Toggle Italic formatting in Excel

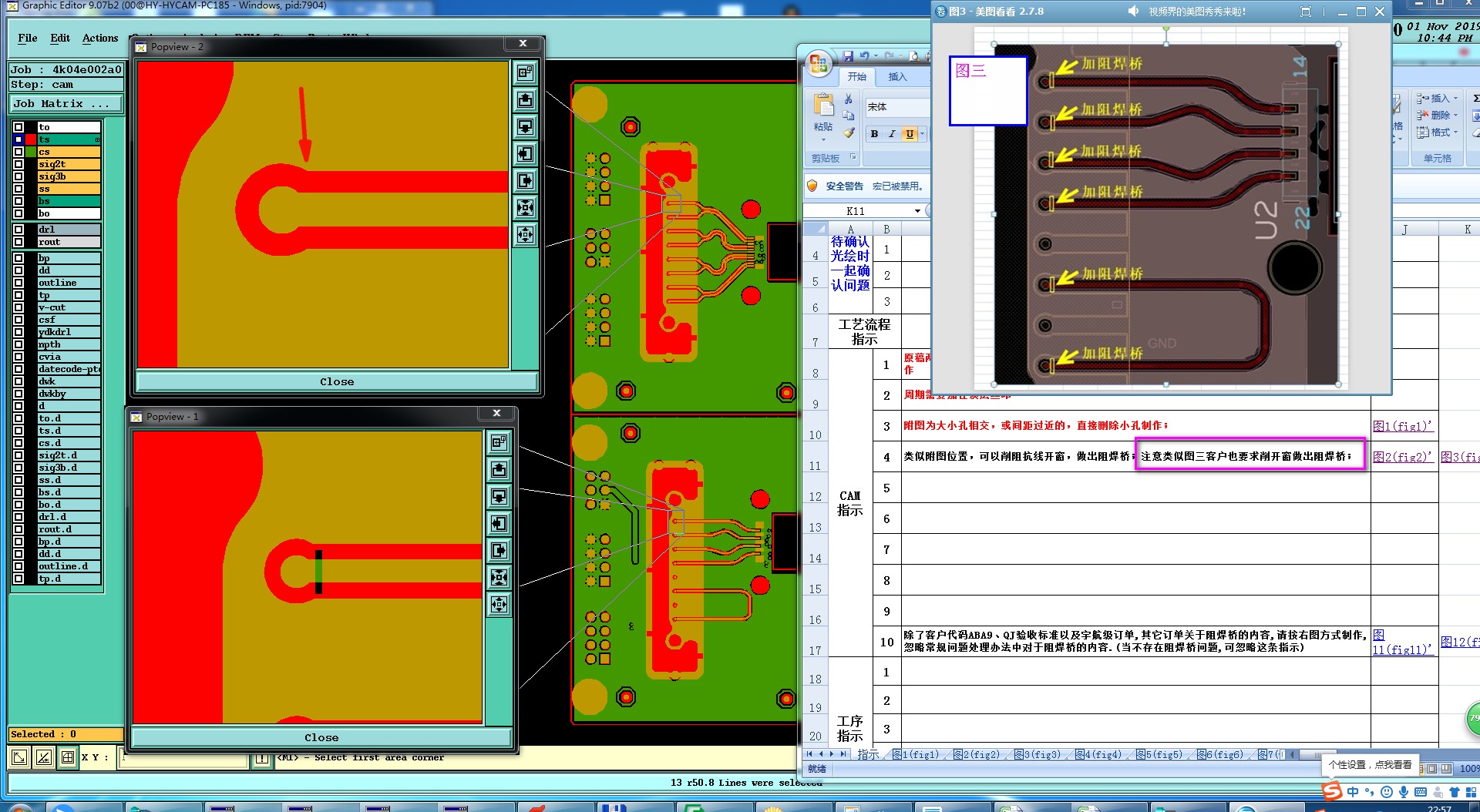[x=892, y=134]
